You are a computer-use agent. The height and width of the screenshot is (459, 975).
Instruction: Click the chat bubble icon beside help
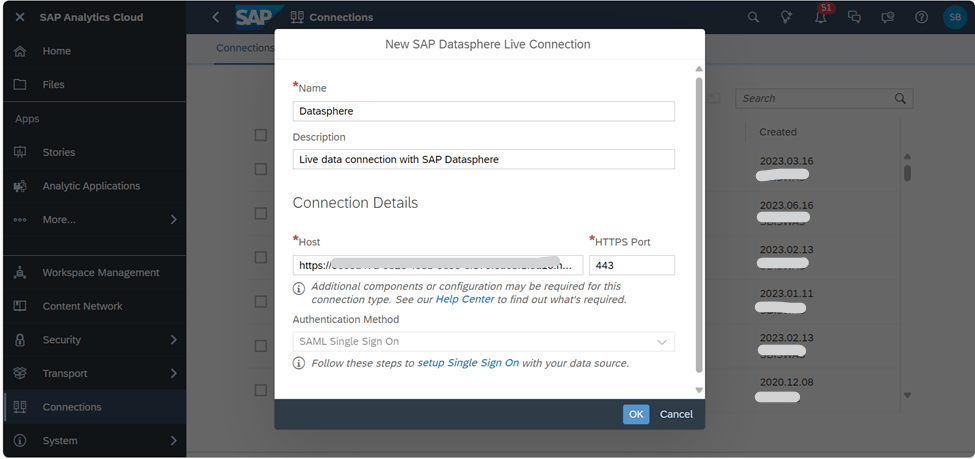pyautogui.click(x=888, y=17)
